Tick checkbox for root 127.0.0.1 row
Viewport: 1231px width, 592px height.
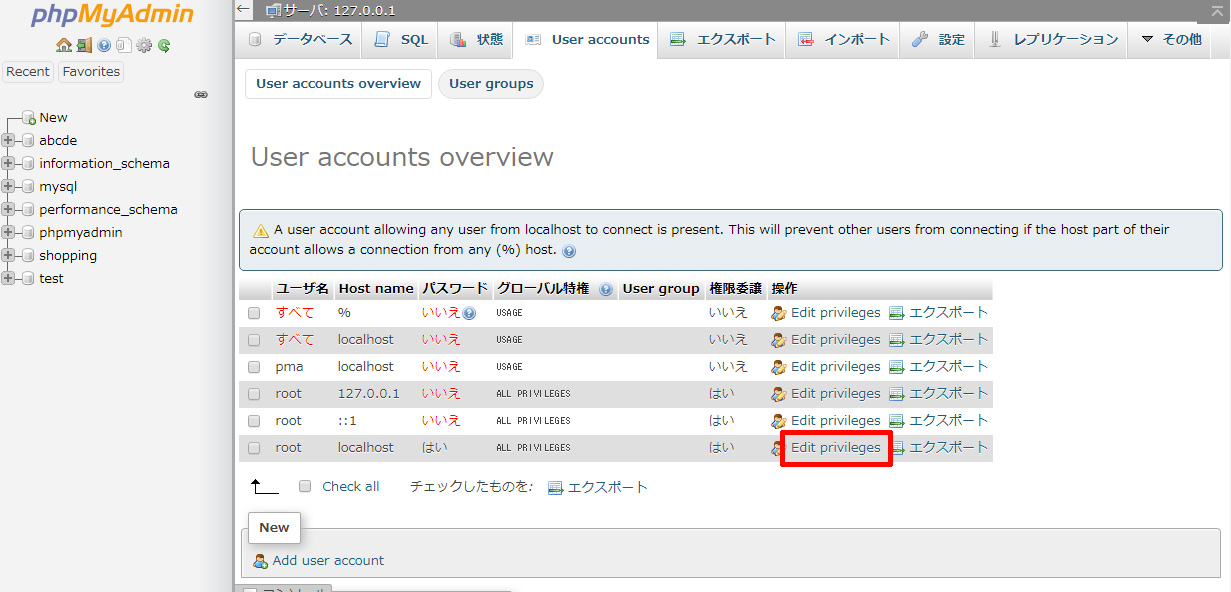(254, 394)
